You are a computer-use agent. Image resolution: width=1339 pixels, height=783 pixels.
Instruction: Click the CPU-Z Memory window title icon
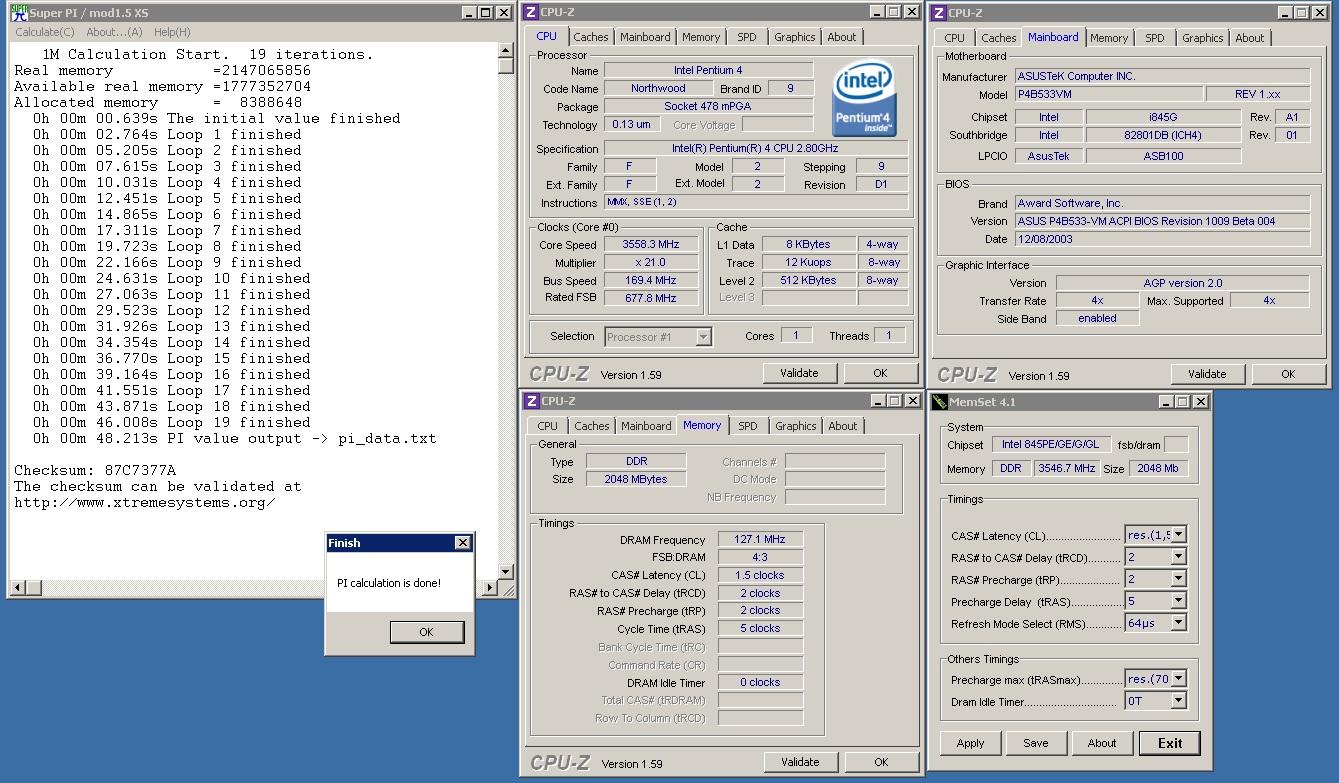point(531,401)
